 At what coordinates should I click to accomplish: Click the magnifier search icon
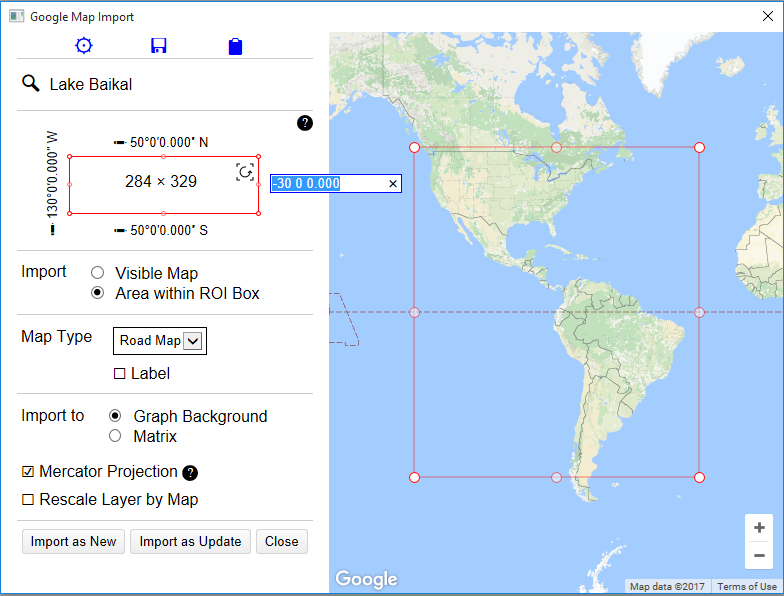pos(30,83)
